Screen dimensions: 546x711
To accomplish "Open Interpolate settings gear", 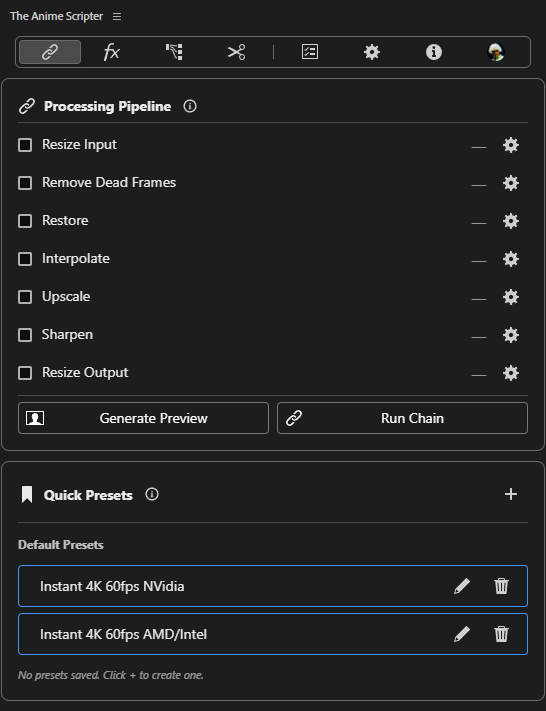I will (511, 259).
